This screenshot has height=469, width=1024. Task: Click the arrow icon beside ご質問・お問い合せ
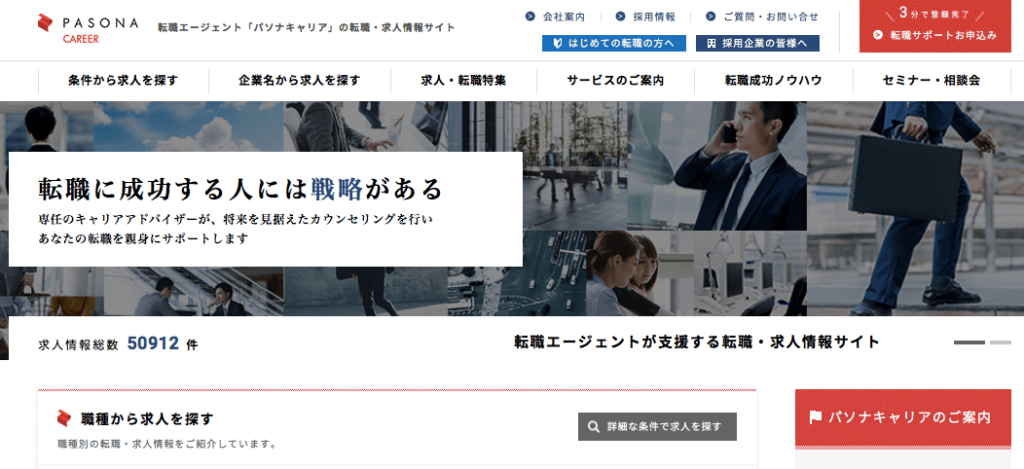(x=711, y=17)
